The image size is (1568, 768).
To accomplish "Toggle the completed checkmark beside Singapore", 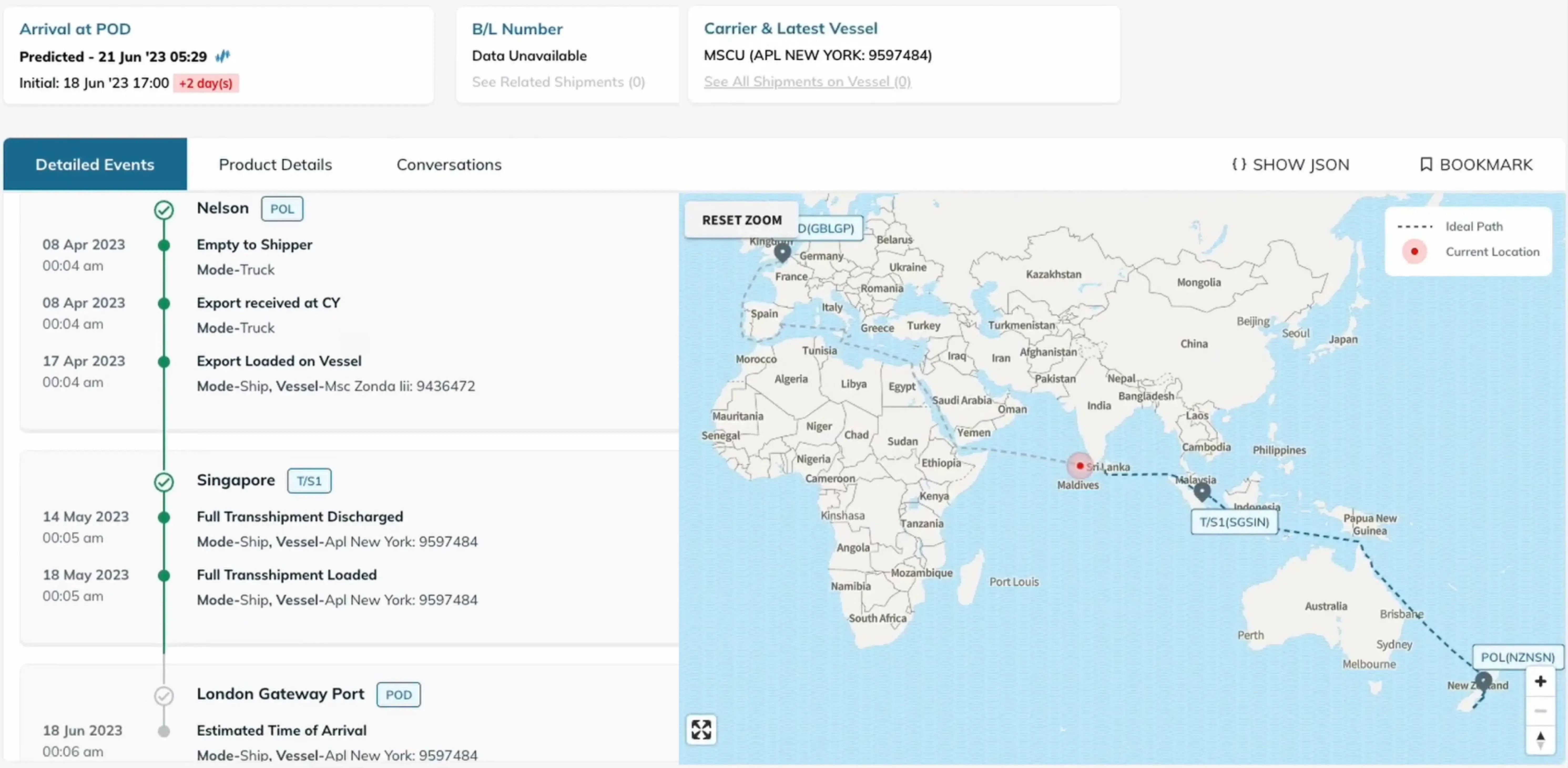I will pos(164,482).
